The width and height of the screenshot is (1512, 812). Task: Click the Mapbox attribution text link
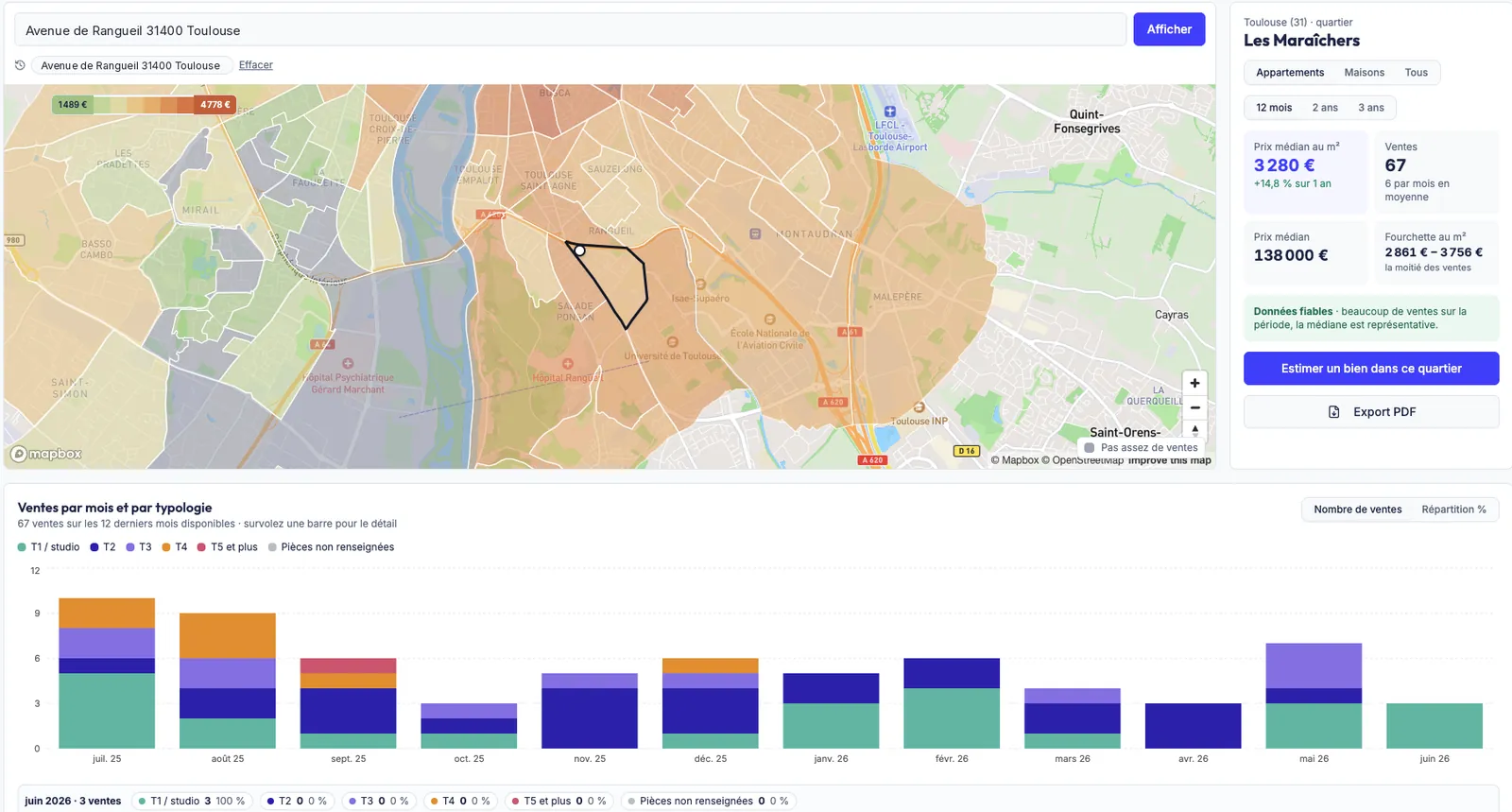tap(1015, 460)
